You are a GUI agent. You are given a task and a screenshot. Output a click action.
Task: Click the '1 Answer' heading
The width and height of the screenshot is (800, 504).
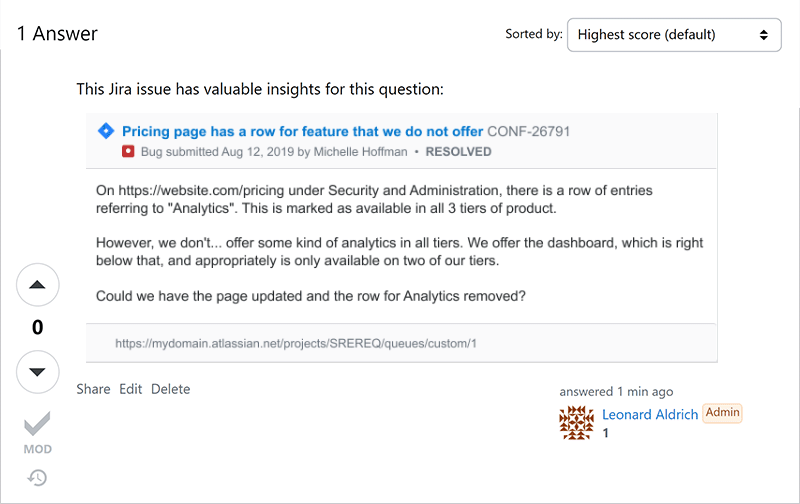pos(57,34)
